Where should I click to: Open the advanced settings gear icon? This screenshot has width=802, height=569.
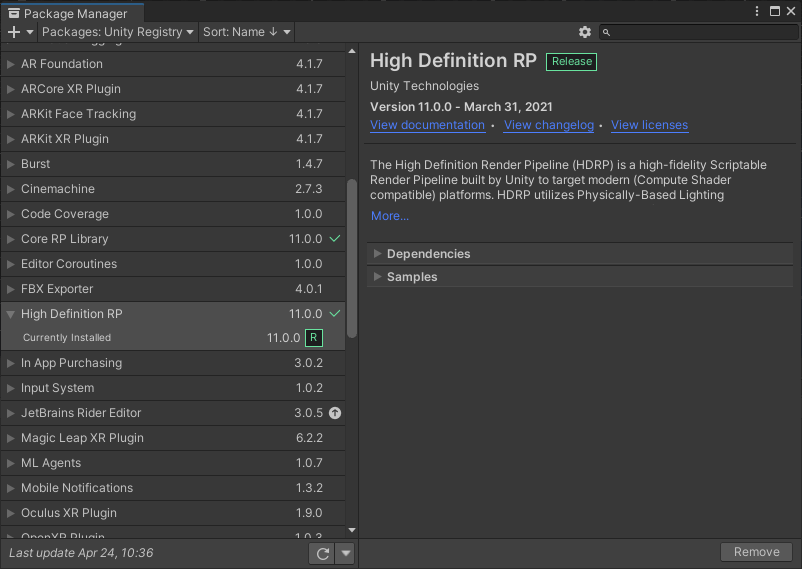pos(585,32)
